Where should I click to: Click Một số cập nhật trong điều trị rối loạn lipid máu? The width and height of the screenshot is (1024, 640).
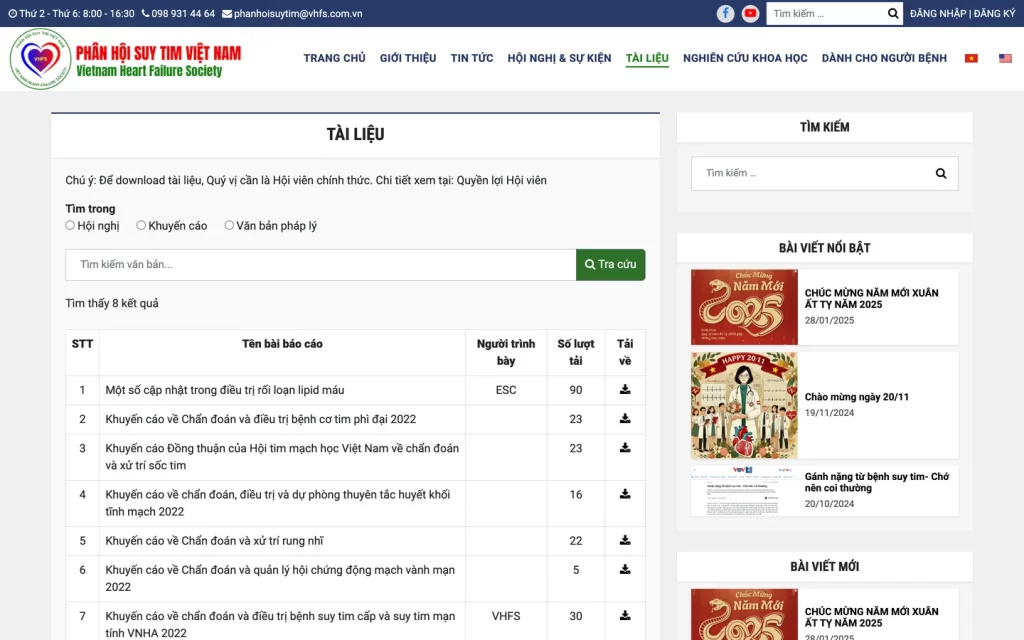pos(225,390)
